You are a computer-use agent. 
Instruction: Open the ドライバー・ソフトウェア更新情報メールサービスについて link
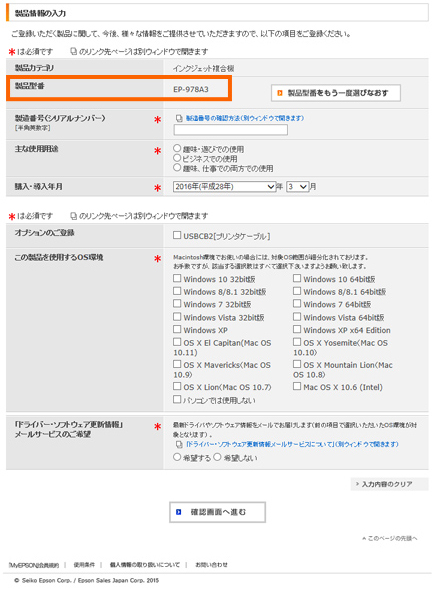point(292,444)
